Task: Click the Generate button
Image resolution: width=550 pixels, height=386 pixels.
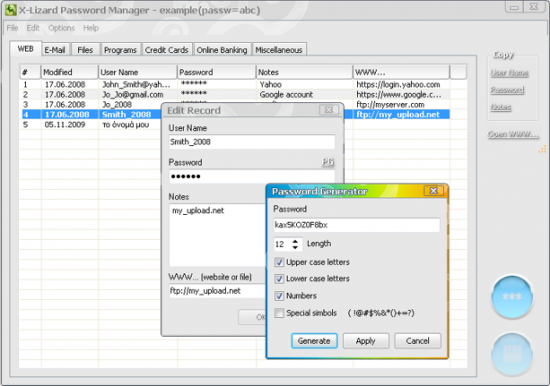Action: coord(314,341)
